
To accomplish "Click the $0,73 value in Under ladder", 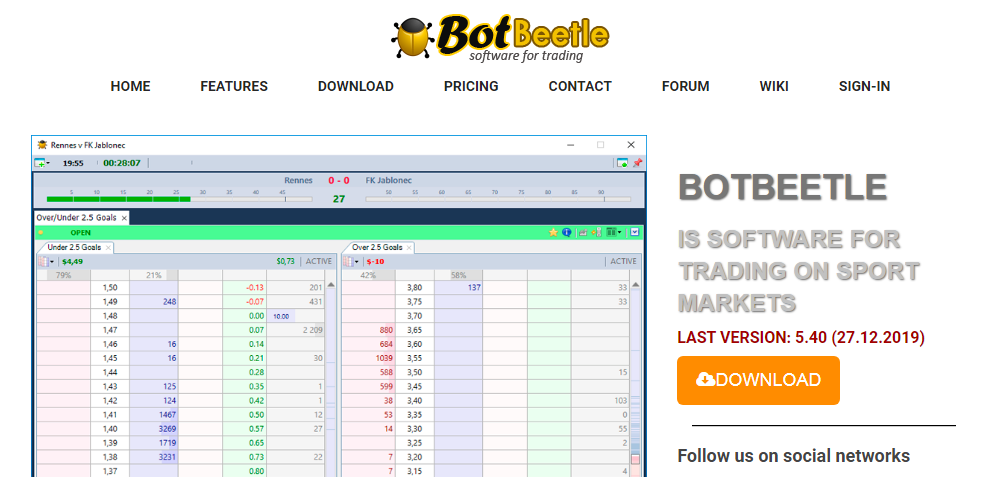I will pos(285,261).
